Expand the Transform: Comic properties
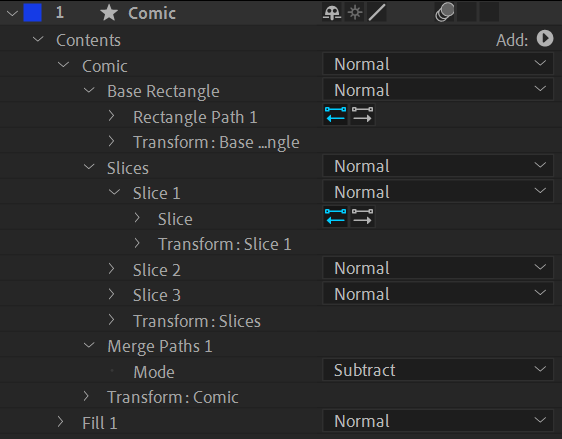 tap(86, 396)
